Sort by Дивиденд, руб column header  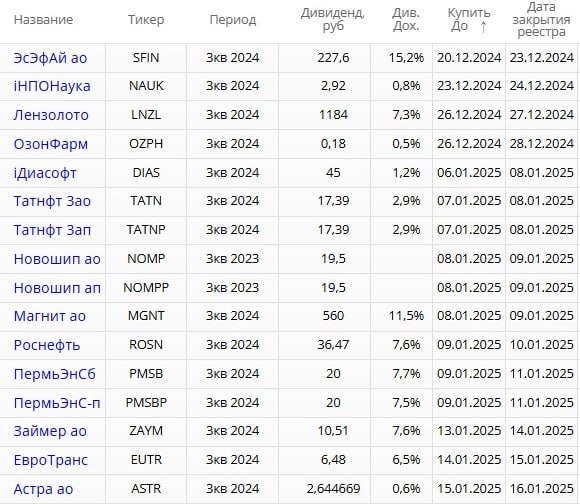click(x=333, y=20)
